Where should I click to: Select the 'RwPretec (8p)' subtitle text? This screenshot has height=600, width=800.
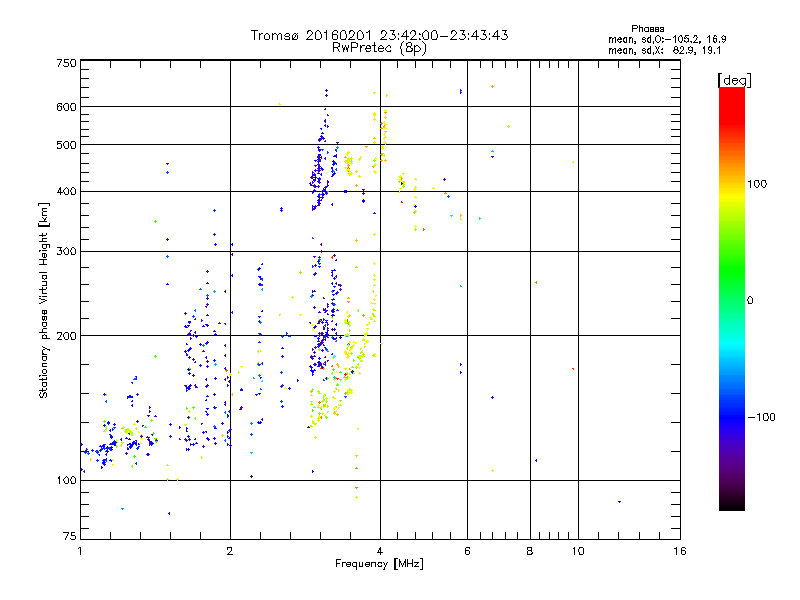coord(379,48)
